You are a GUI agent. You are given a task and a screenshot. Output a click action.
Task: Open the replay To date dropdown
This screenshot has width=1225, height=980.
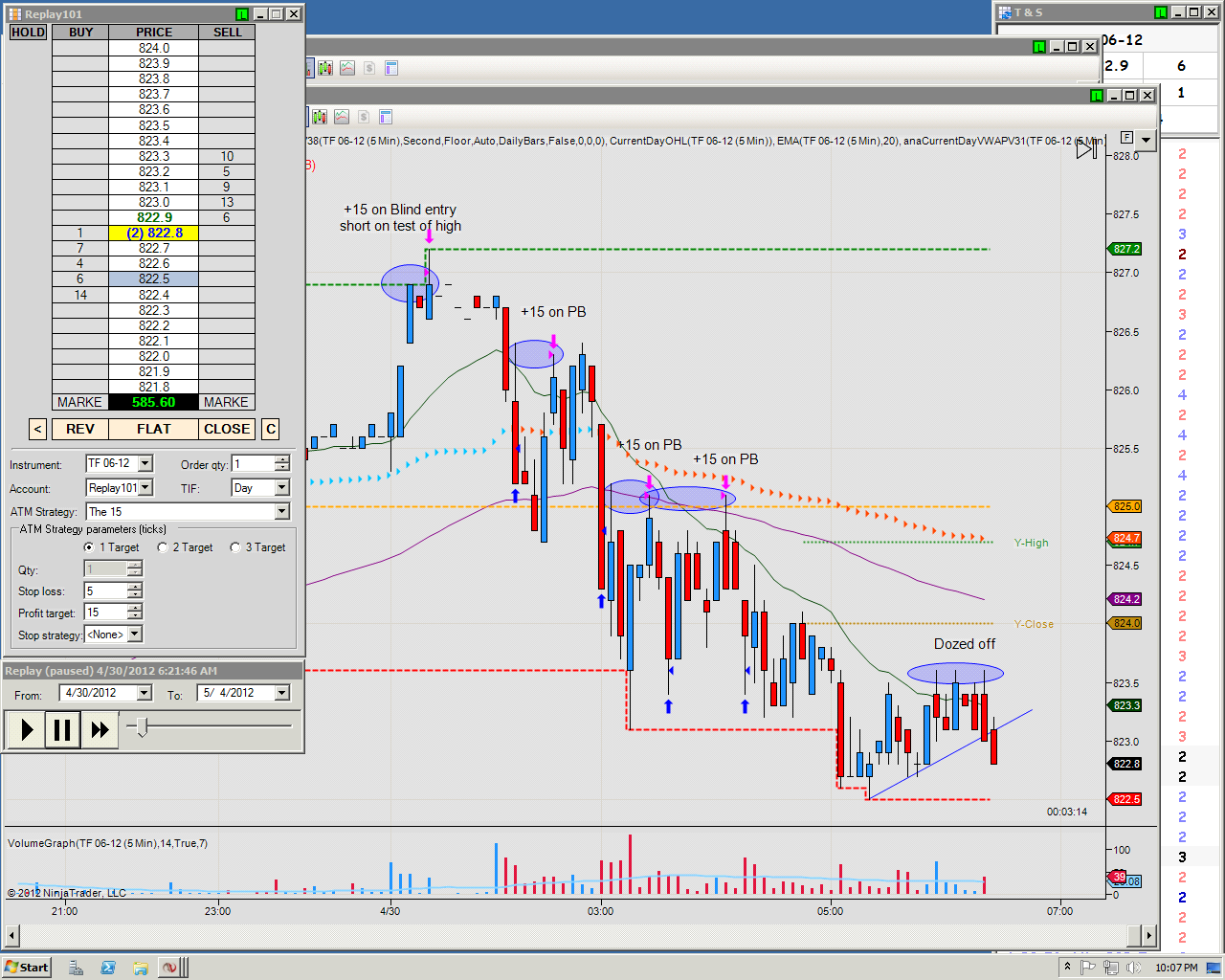[x=282, y=693]
